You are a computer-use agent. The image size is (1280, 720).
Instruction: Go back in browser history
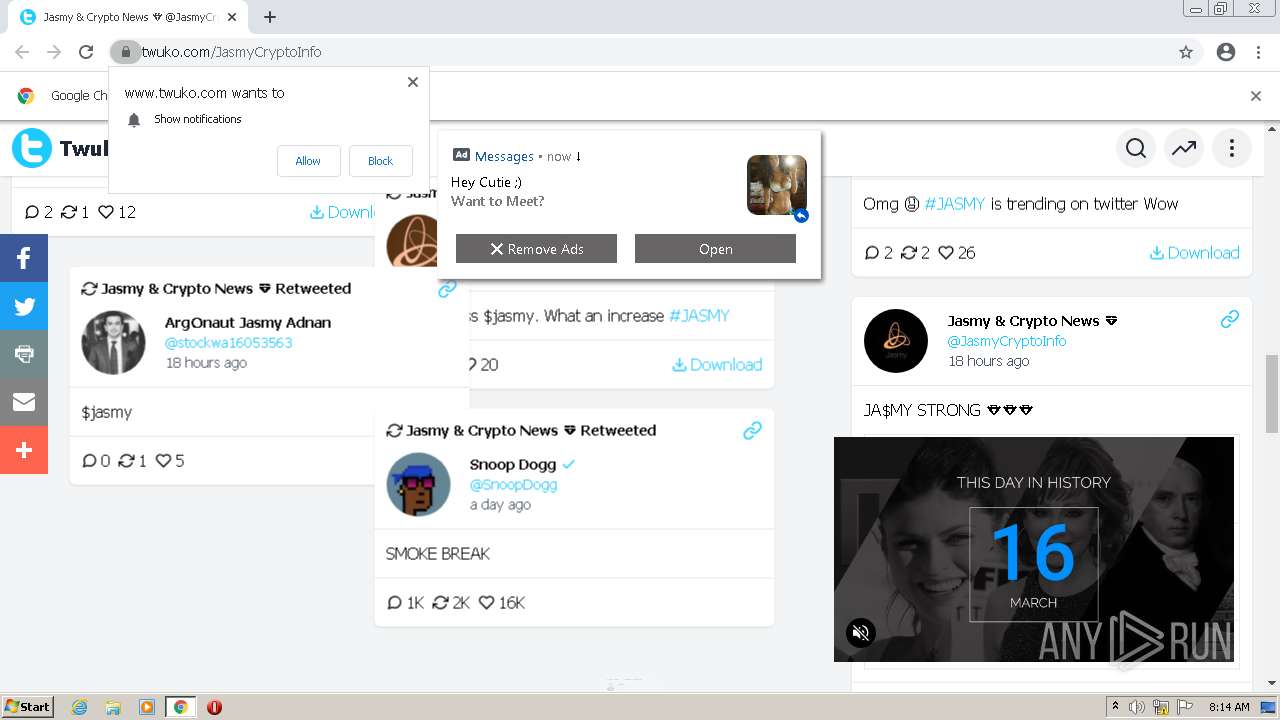click(x=22, y=52)
